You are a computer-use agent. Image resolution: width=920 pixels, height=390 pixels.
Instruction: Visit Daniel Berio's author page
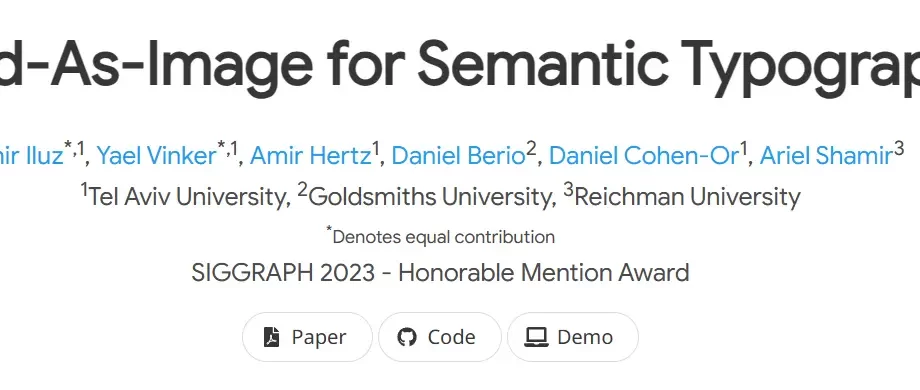pyautogui.click(x=458, y=156)
